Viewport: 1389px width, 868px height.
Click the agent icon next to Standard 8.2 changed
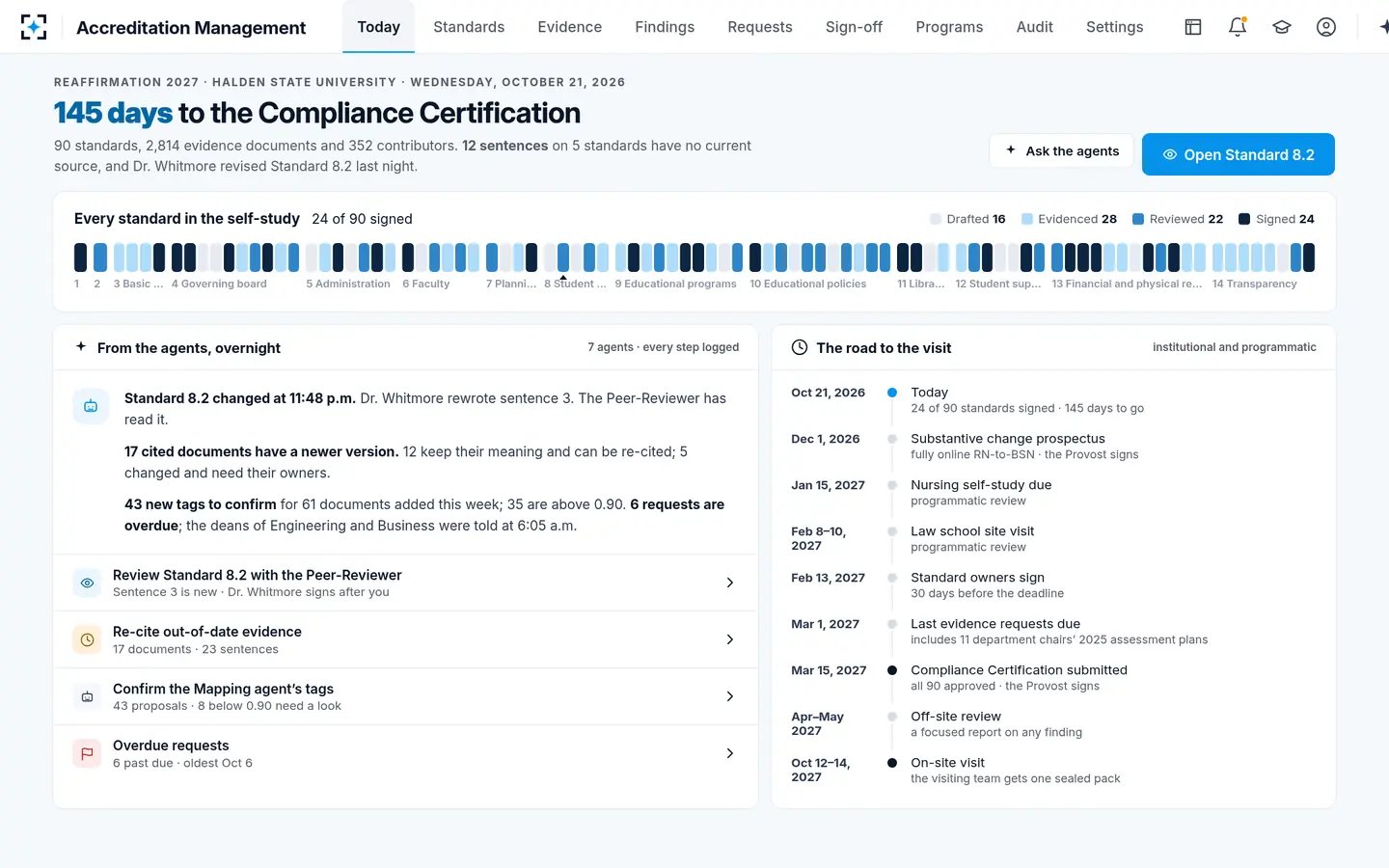click(91, 406)
